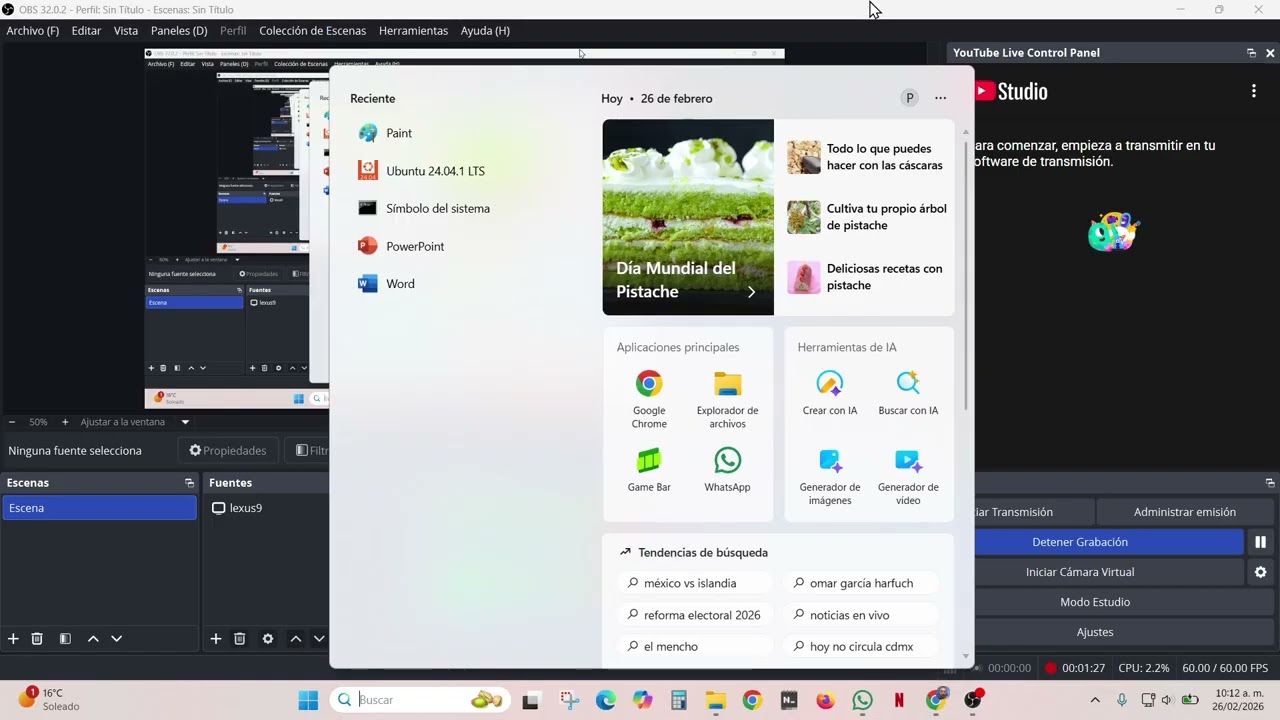The height and width of the screenshot is (720, 1280).
Task: Show hidden tray icons chevron in taskbar
Action: point(1095,700)
